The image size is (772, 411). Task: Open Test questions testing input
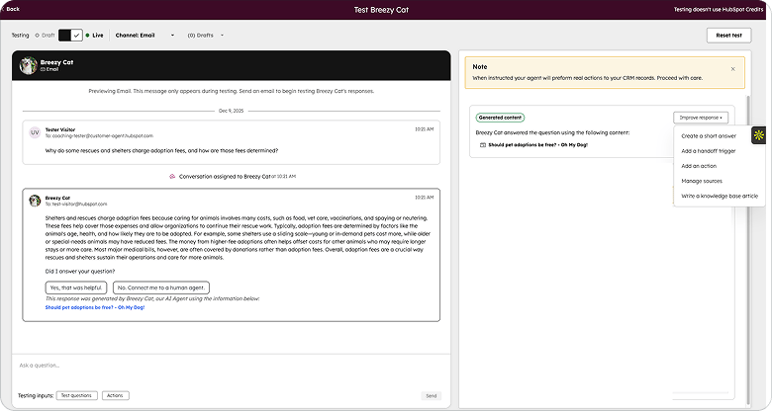77,395
